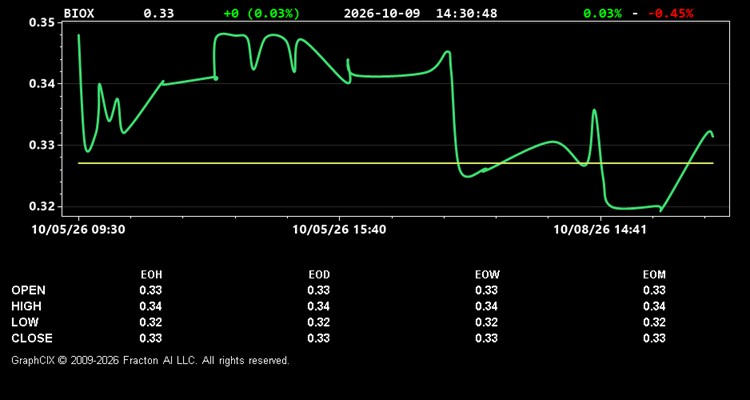The height and width of the screenshot is (400, 750).
Task: Select the last price 0.33 beside BIOX
Action: 159,13
